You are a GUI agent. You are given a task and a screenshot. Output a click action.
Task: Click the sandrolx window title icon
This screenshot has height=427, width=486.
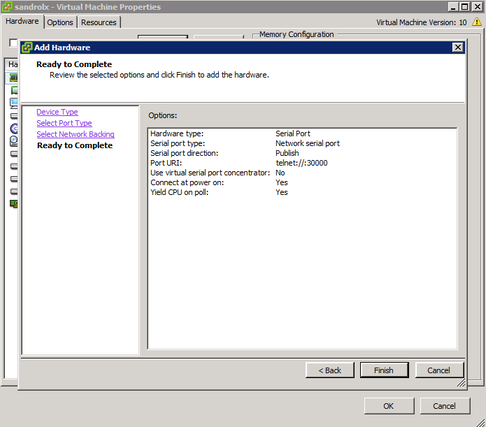coord(7,7)
